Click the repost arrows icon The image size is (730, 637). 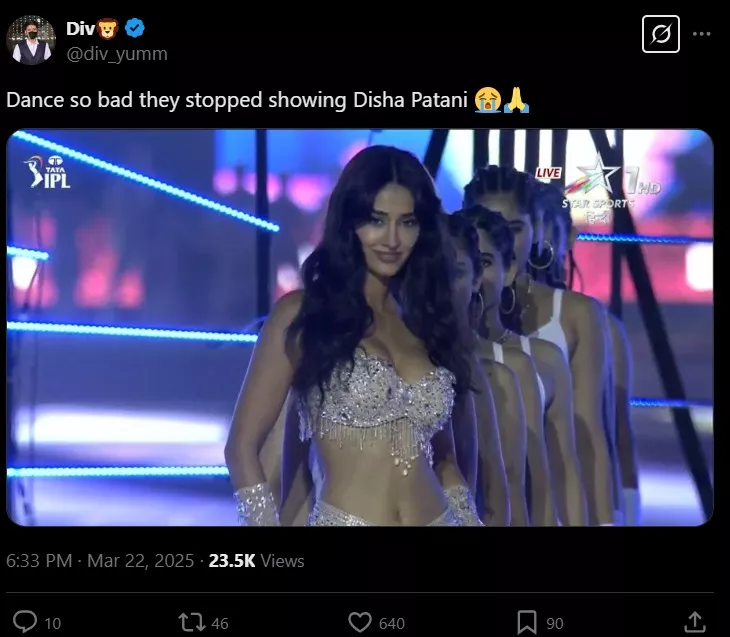(192, 622)
